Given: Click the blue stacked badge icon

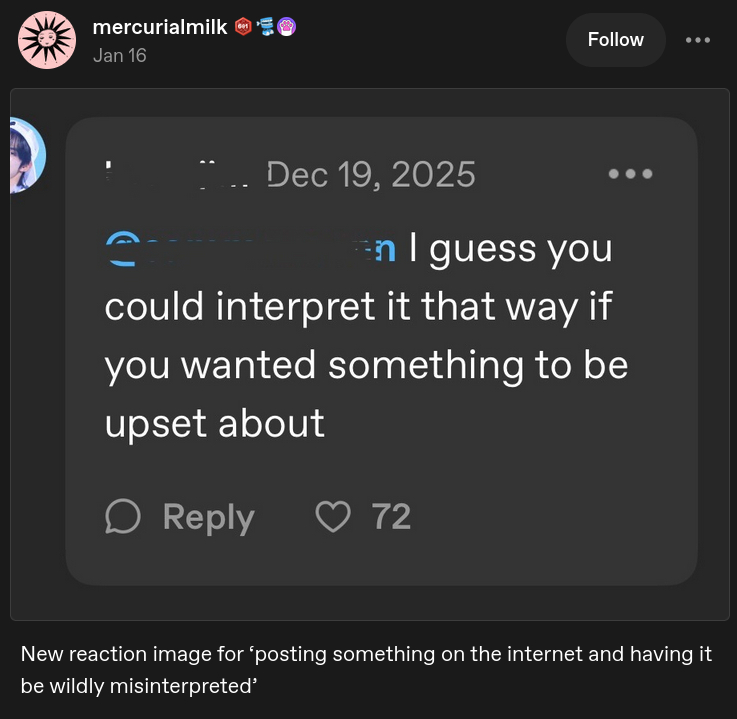Looking at the screenshot, I should (265, 28).
